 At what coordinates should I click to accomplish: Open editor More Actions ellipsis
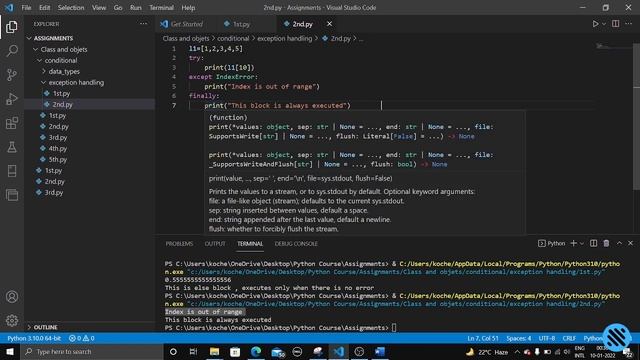(x=629, y=24)
